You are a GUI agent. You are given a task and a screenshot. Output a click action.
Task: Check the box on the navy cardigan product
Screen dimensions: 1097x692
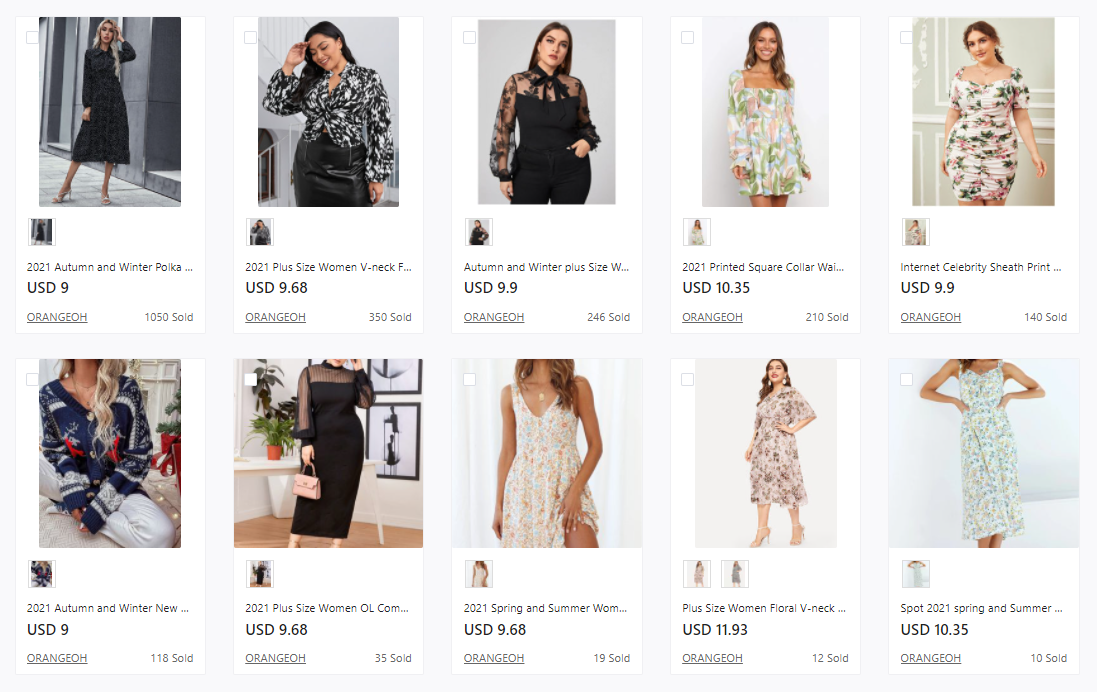[32, 379]
